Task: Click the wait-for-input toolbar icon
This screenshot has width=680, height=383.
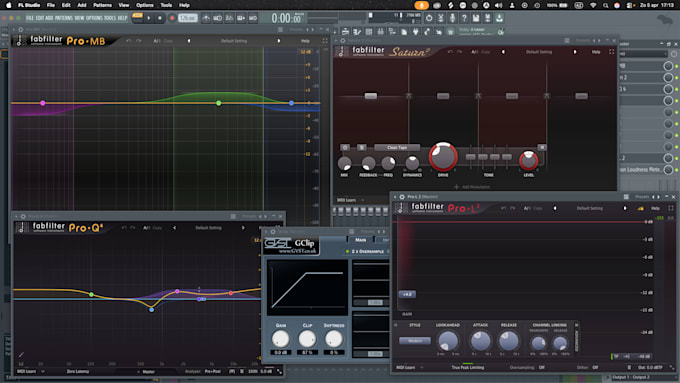Action: pyautogui.click(x=218, y=18)
